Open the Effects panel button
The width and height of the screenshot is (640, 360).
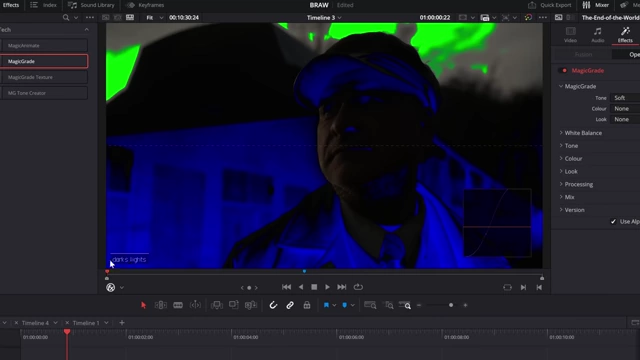coord(11,5)
